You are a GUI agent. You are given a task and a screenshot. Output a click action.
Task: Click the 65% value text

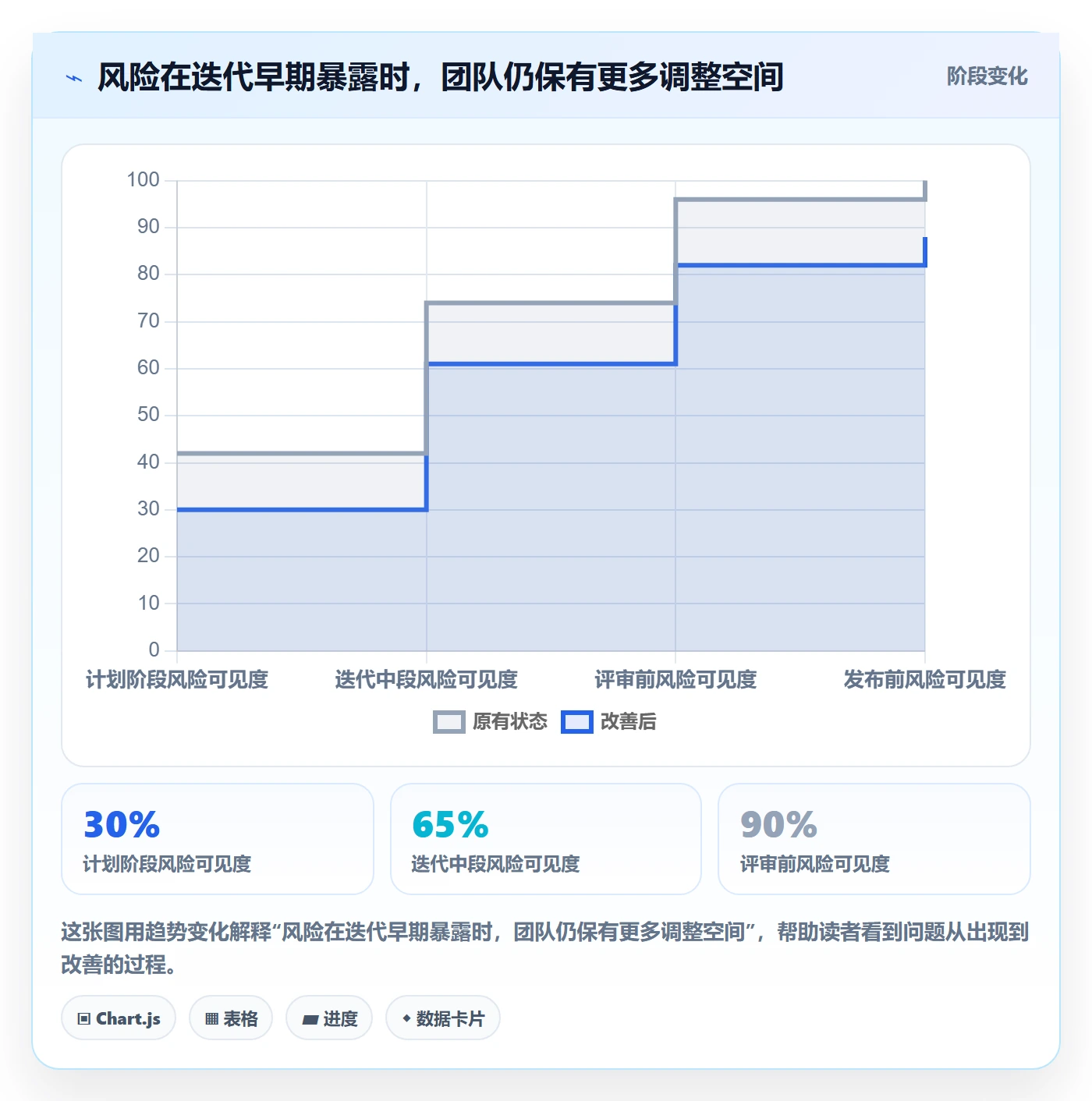click(450, 825)
